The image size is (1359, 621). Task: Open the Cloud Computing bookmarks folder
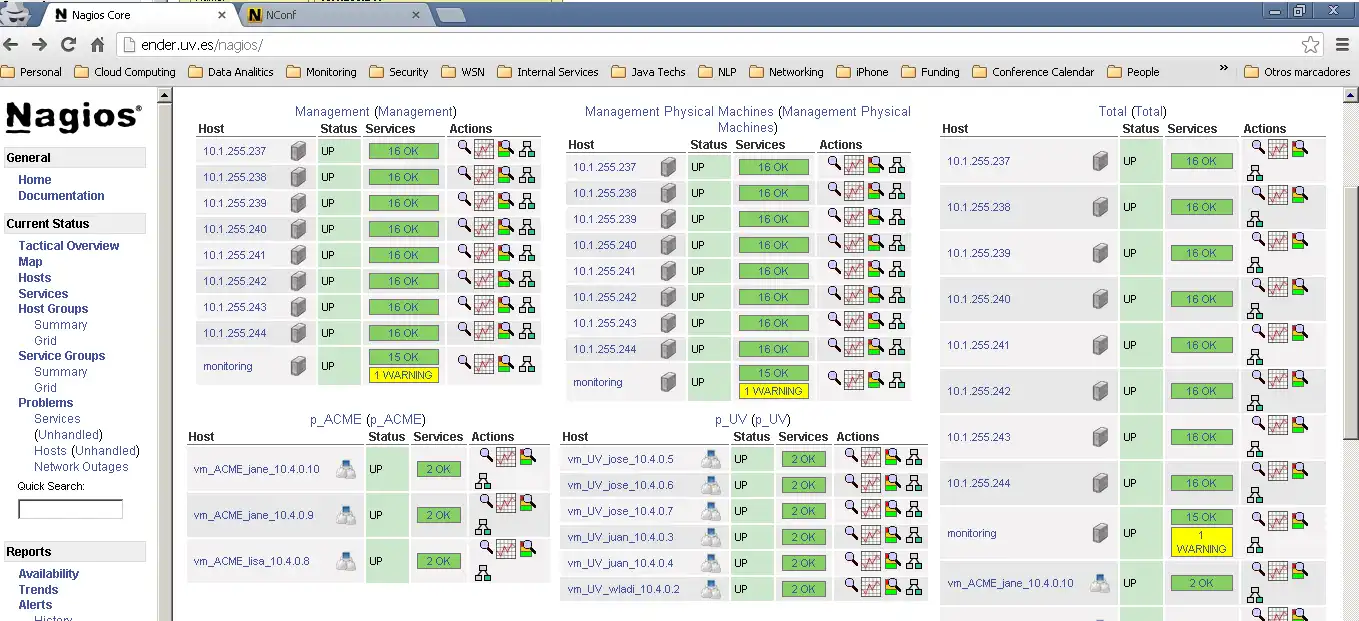coord(125,72)
